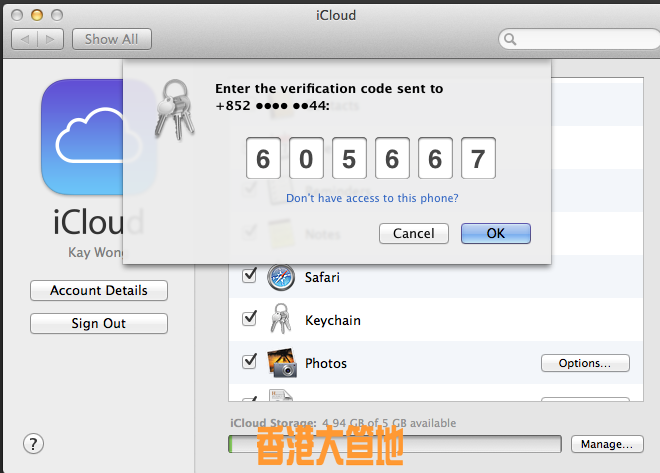
Task: Click the Photos label text
Action: [326, 363]
